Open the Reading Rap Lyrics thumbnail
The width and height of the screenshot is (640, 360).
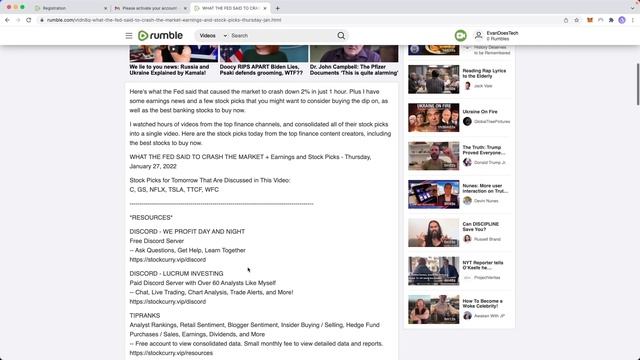(x=433, y=79)
